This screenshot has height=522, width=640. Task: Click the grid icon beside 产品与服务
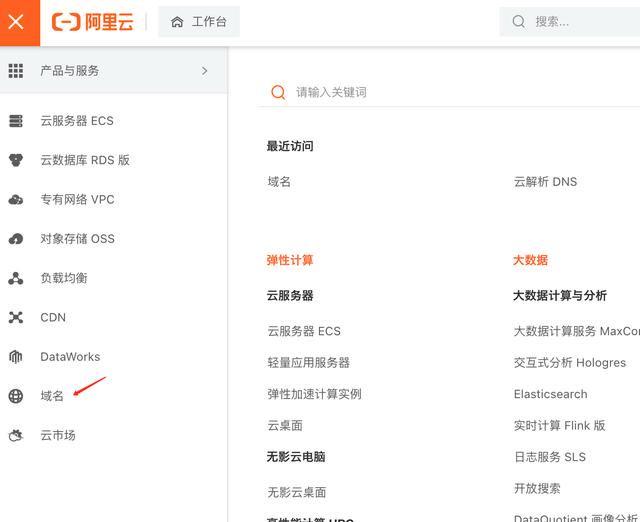pos(16,71)
